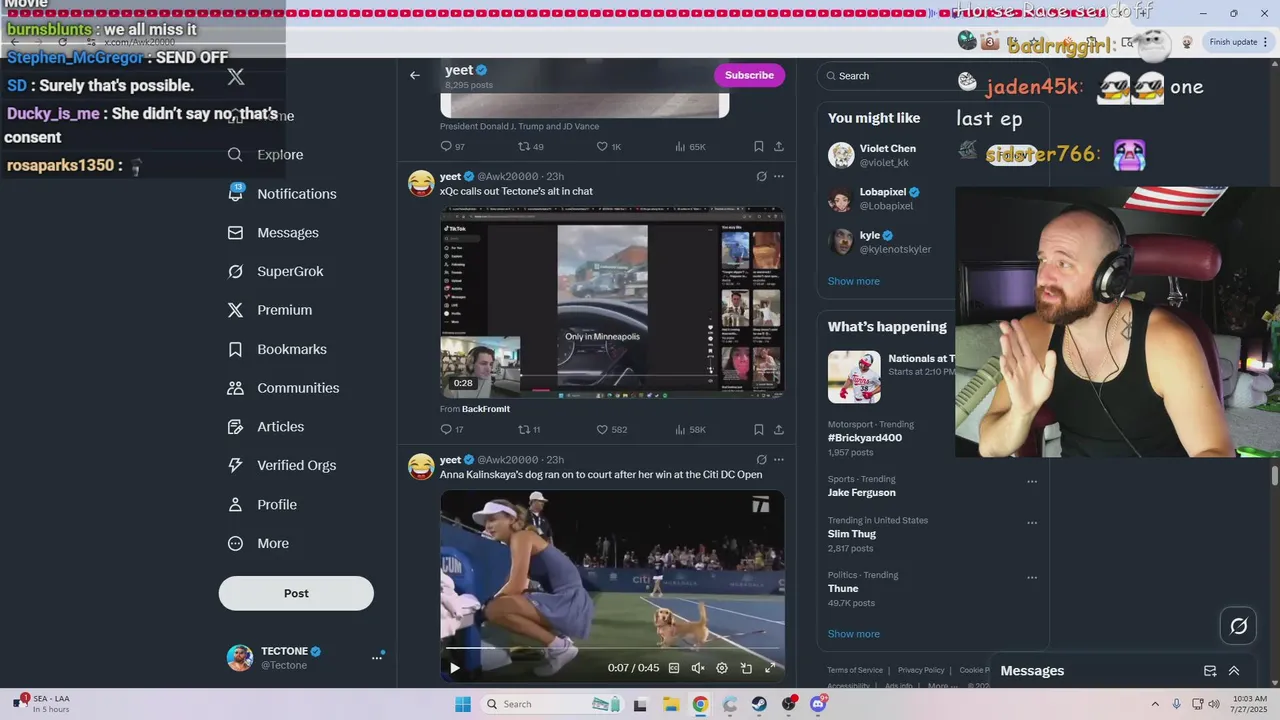Click the X logo in the sidebar
This screenshot has width=1280, height=720.
[236, 77]
